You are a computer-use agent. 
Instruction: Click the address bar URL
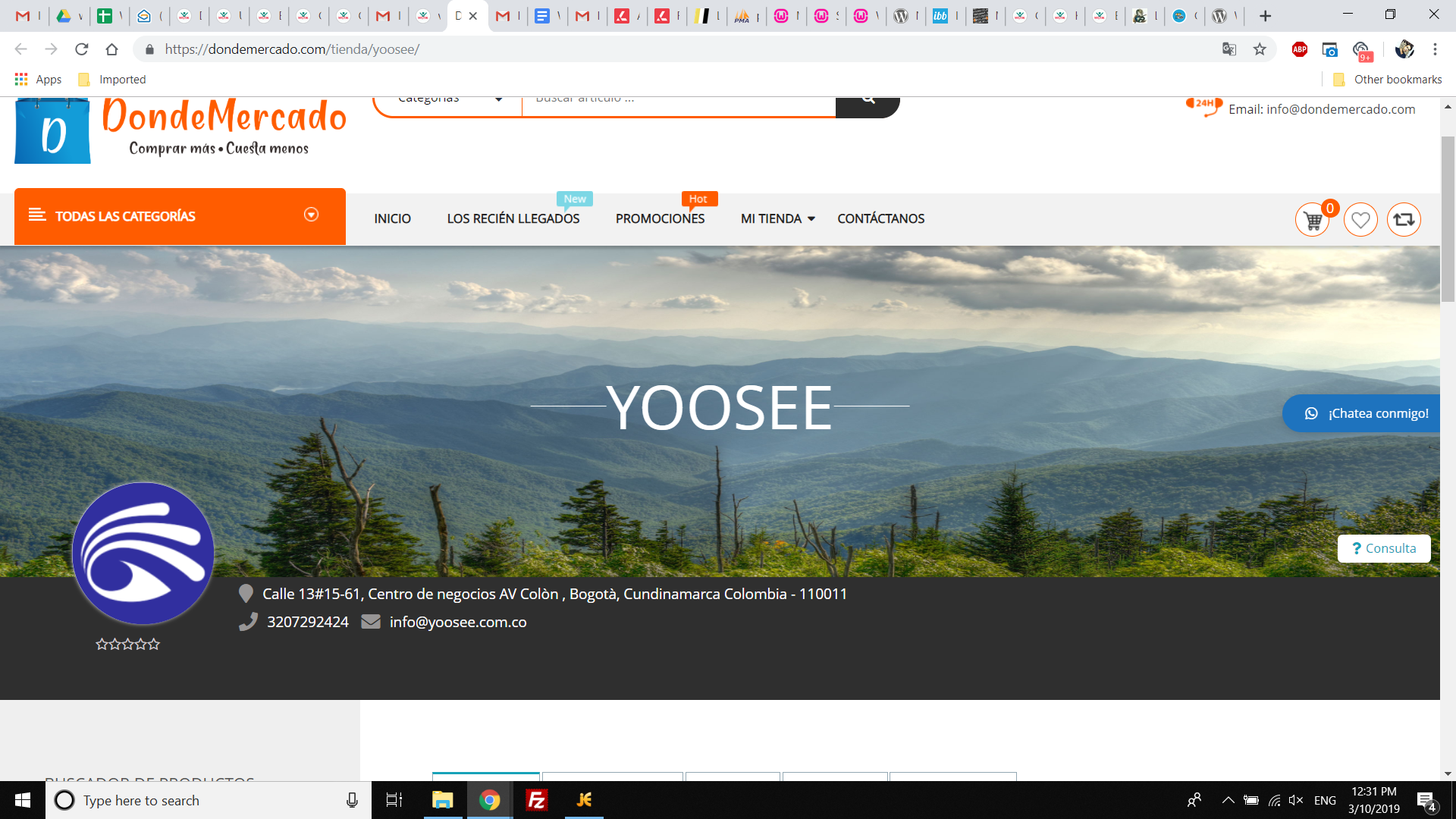[292, 49]
